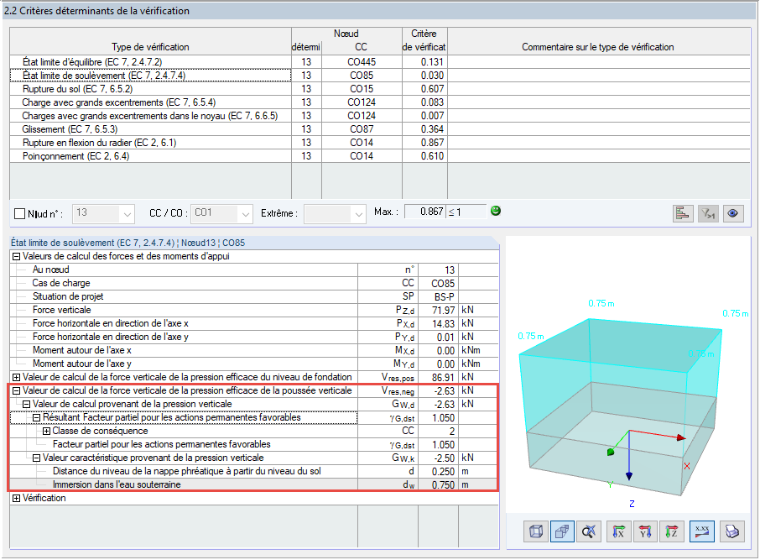Toggle the x.xx dimension values icon

(x=702, y=532)
